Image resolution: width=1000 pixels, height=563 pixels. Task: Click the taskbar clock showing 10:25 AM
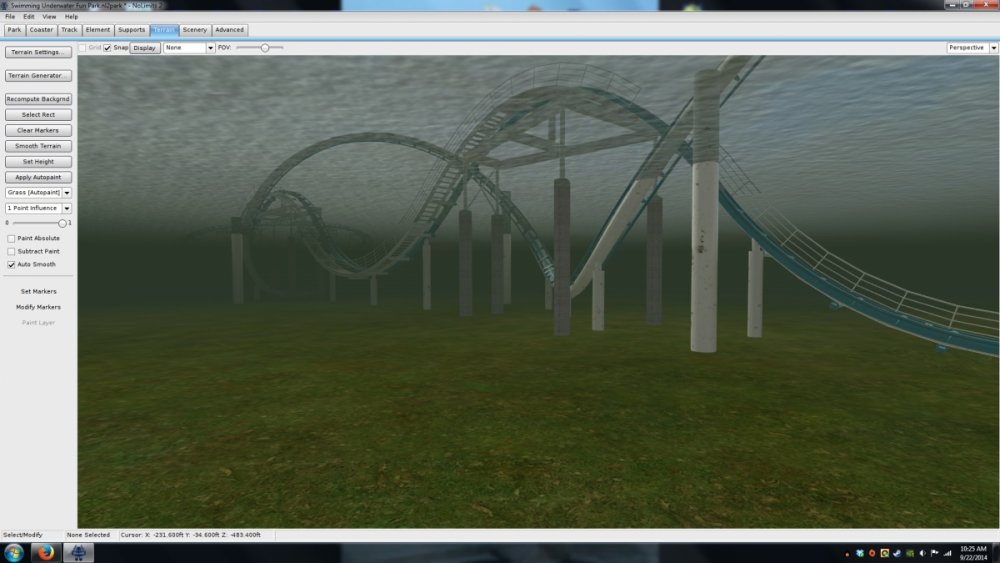pyautogui.click(x=973, y=553)
